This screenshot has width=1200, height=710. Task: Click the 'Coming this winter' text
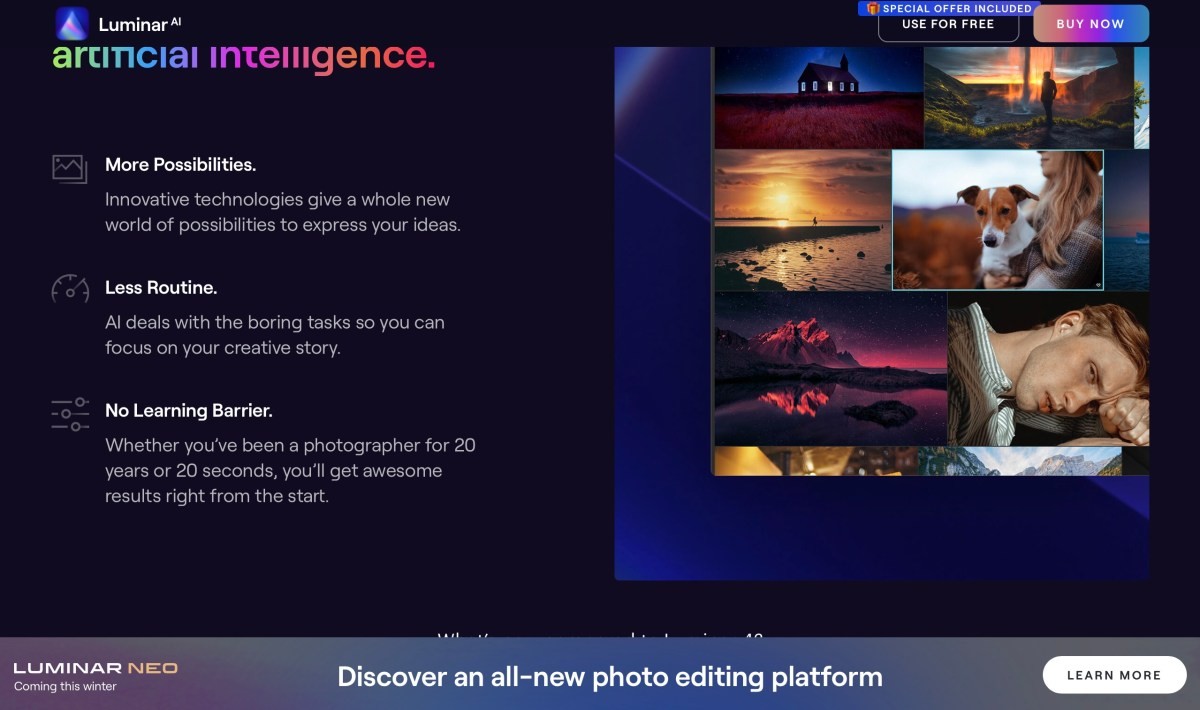point(65,687)
